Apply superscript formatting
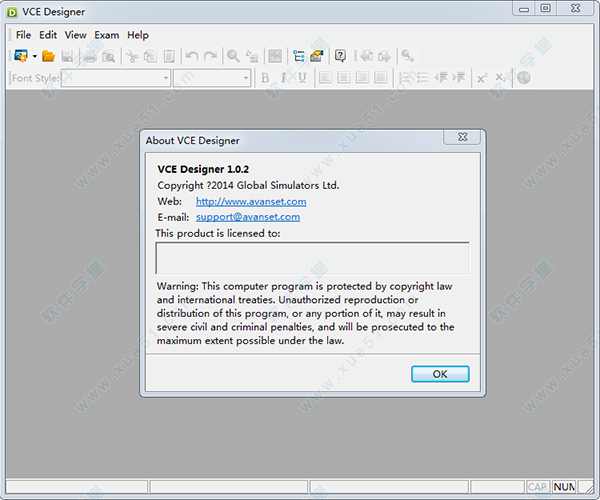Viewport: 600px width, 500px height. [x=482, y=78]
